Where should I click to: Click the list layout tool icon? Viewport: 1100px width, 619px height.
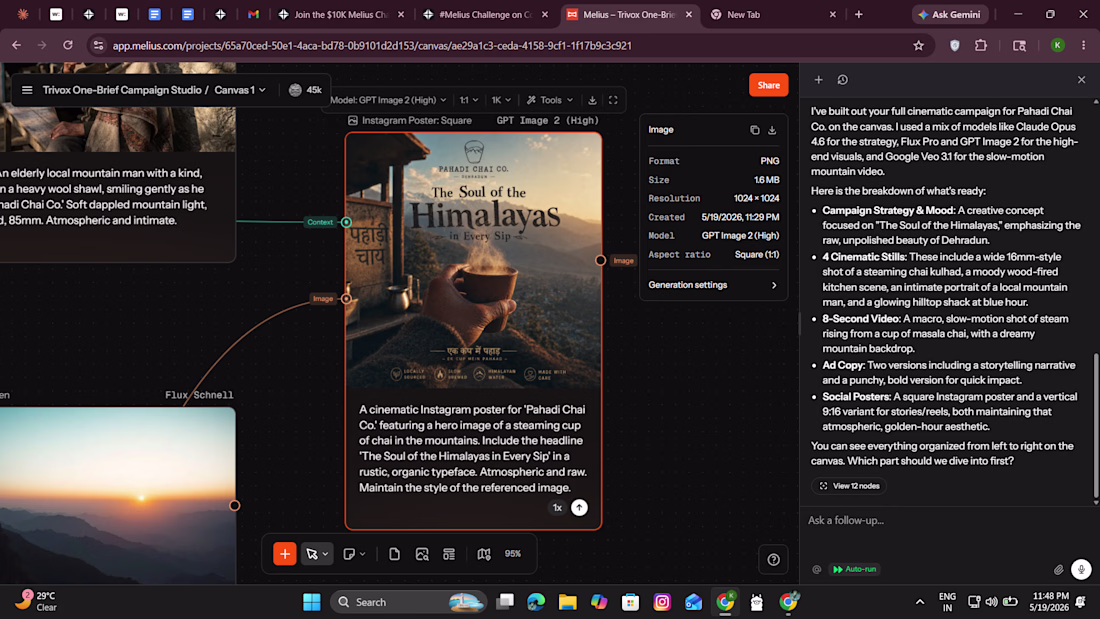449,554
